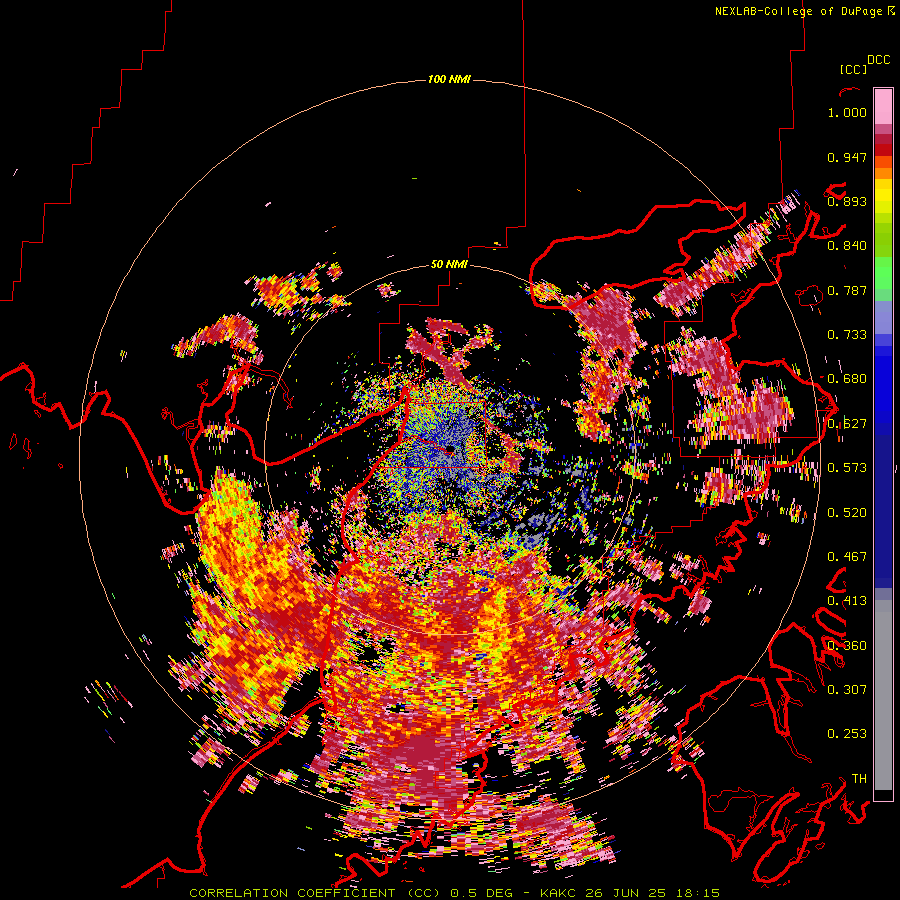The image size is (900, 900).
Task: Click the TH label at the legend bottom
Action: [x=859, y=779]
